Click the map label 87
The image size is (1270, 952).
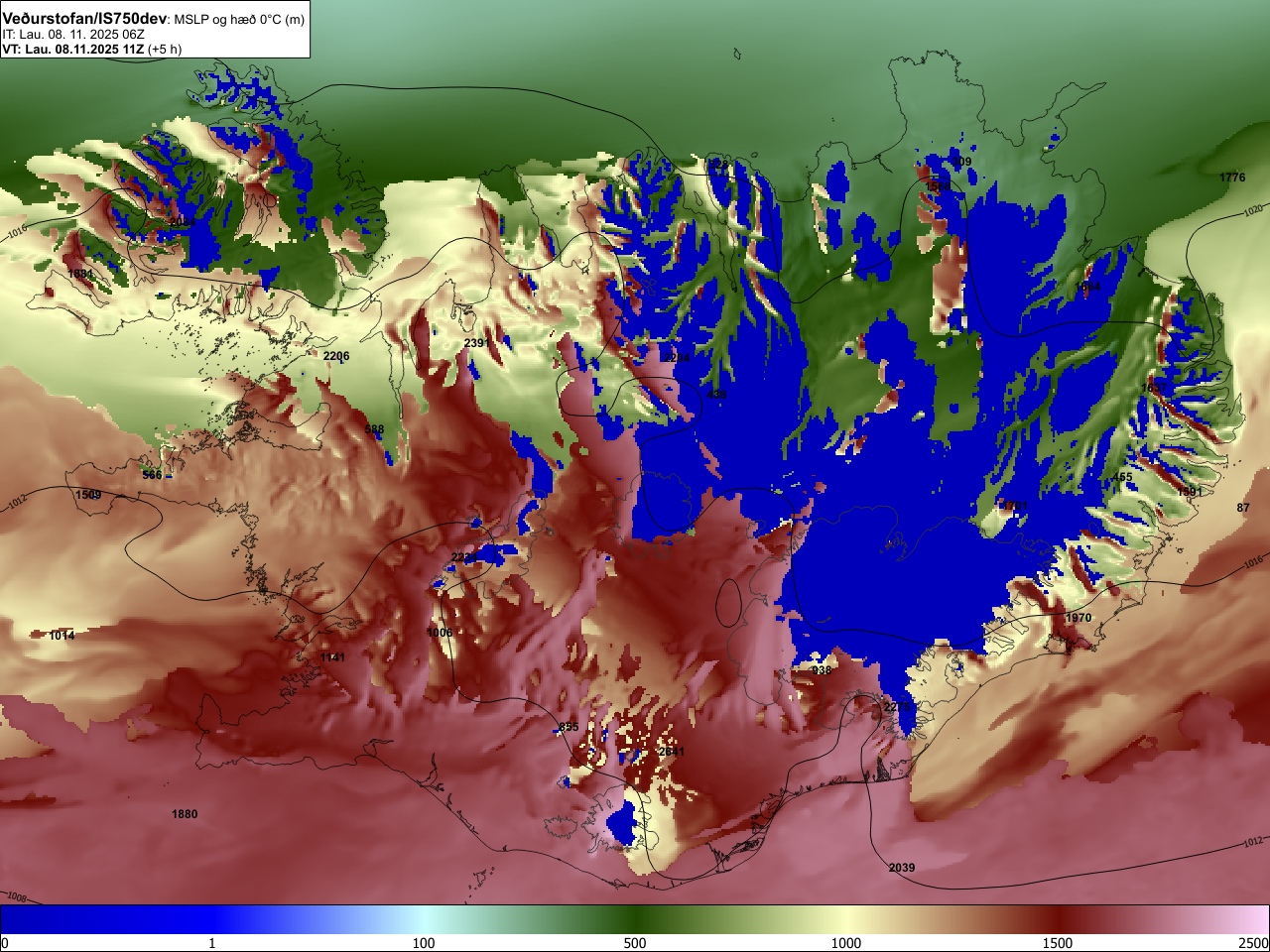point(1243,508)
